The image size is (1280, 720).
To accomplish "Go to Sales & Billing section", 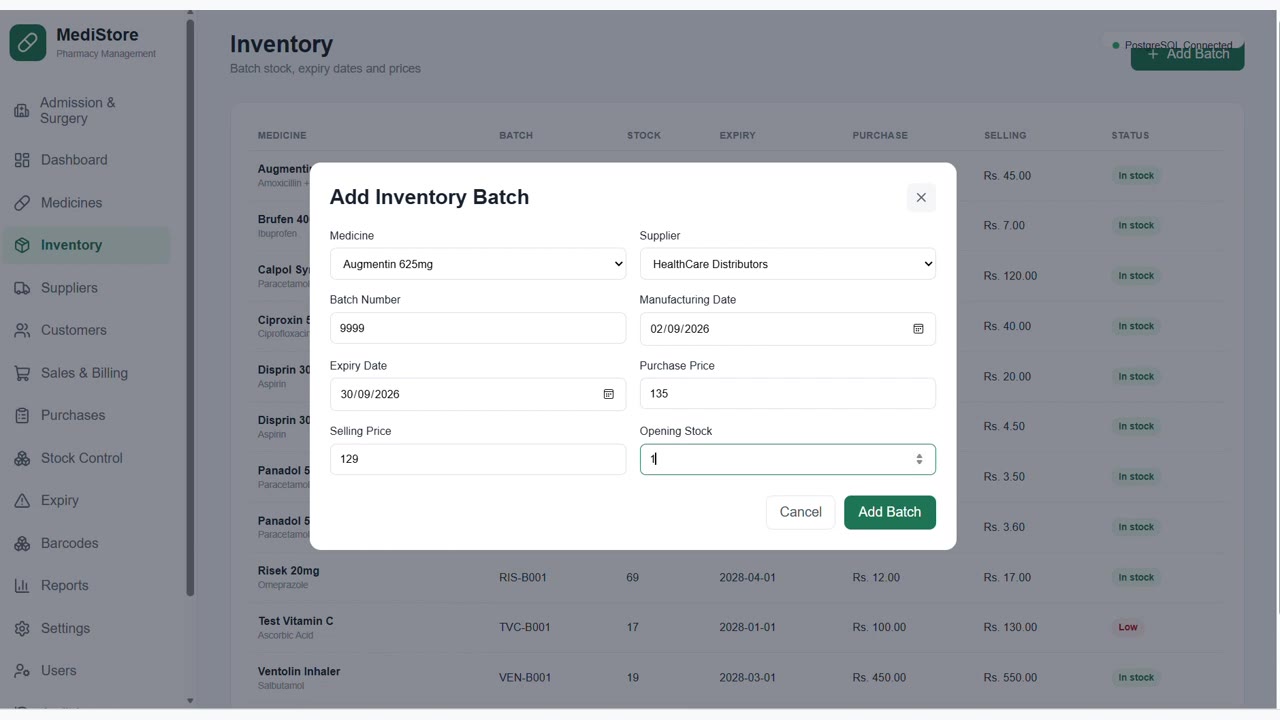I will (84, 373).
